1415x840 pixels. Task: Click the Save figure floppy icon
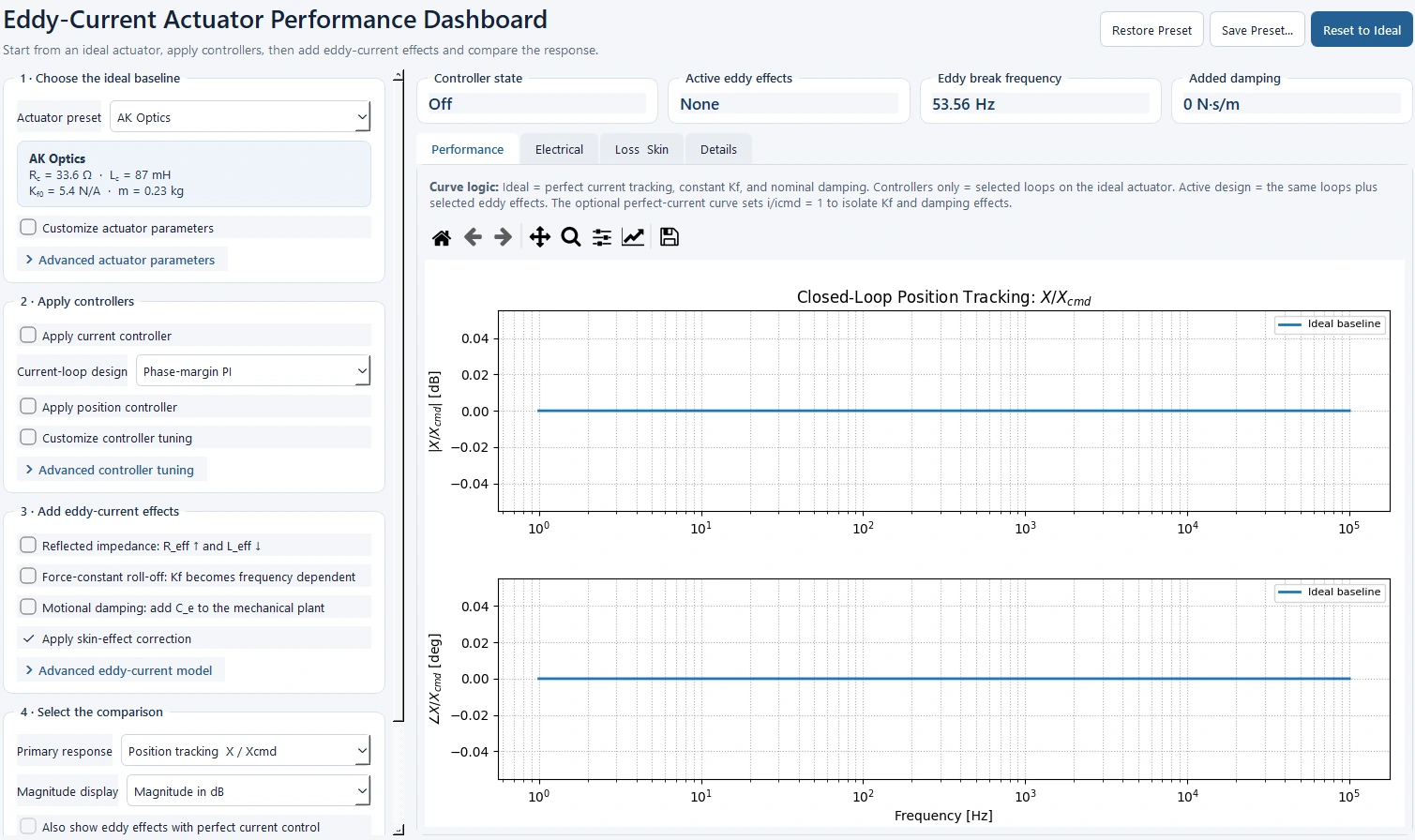click(670, 237)
